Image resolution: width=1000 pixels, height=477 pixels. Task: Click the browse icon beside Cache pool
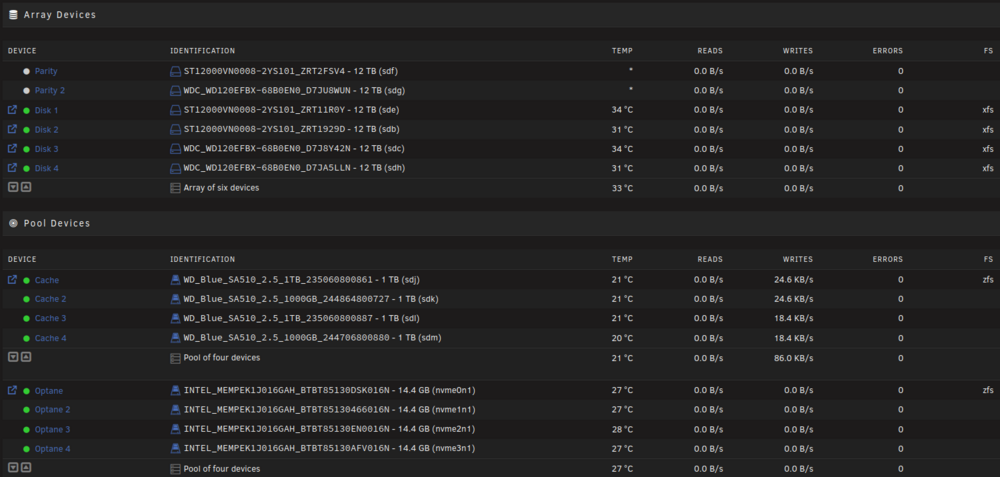12,280
